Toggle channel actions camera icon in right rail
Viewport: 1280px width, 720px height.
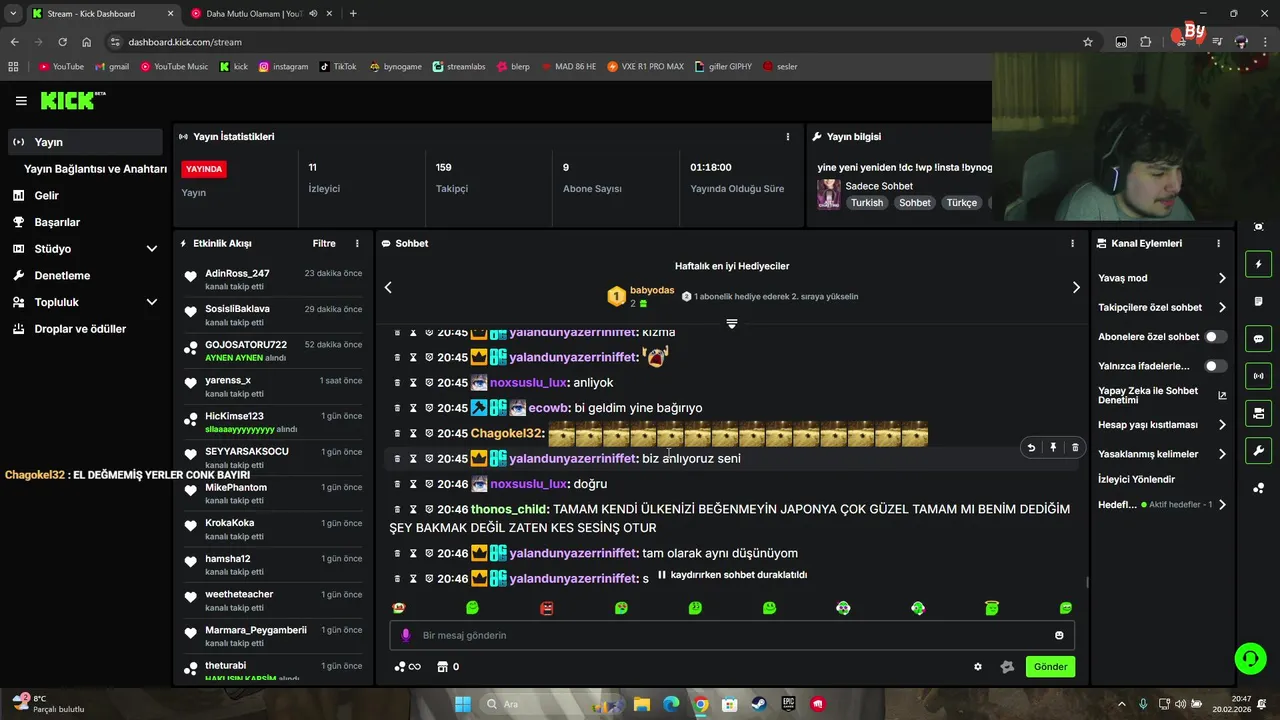point(1258,413)
